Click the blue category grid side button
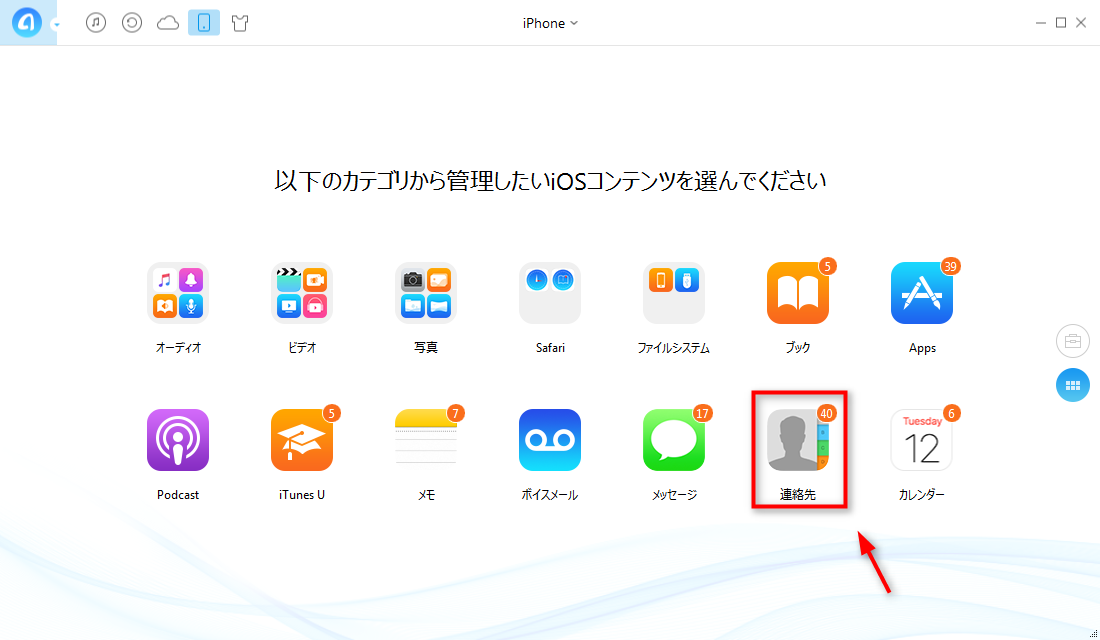The image size is (1100, 640). click(x=1073, y=385)
